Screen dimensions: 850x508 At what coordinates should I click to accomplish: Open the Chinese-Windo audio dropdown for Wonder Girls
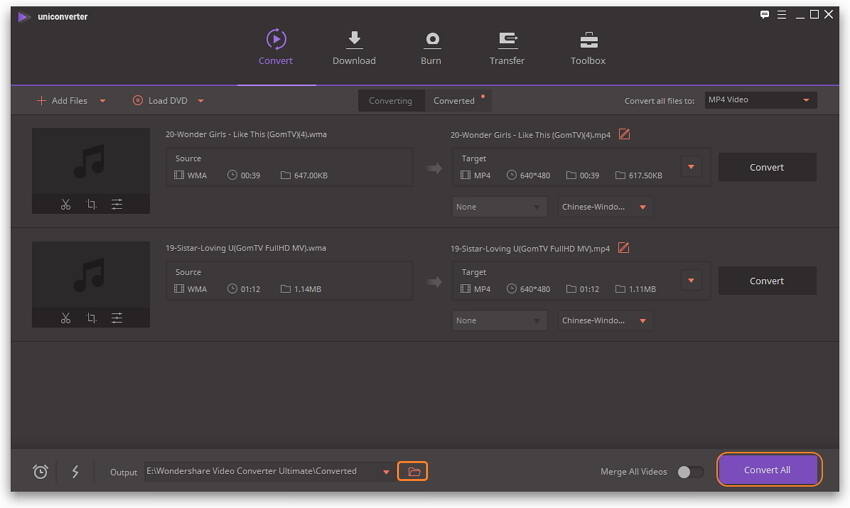[x=604, y=207]
